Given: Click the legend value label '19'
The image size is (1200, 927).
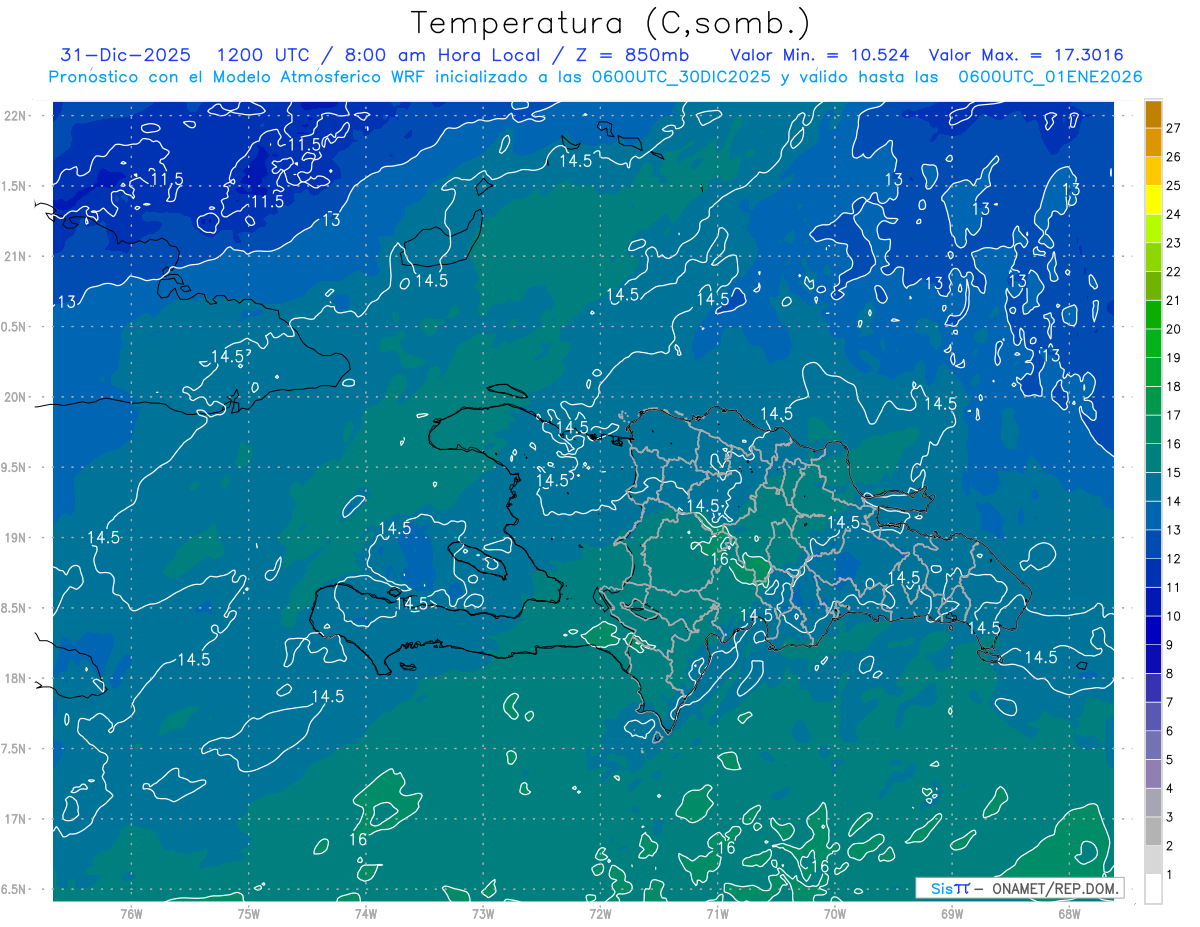Looking at the screenshot, I should click(x=1173, y=358).
